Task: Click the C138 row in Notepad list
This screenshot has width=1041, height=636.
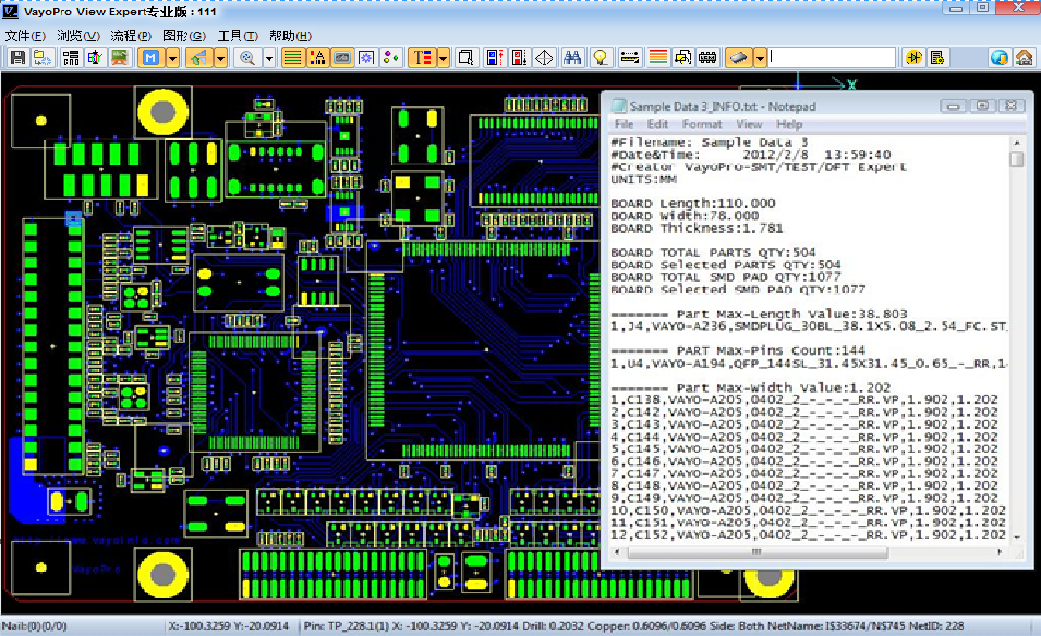Action: click(804, 400)
